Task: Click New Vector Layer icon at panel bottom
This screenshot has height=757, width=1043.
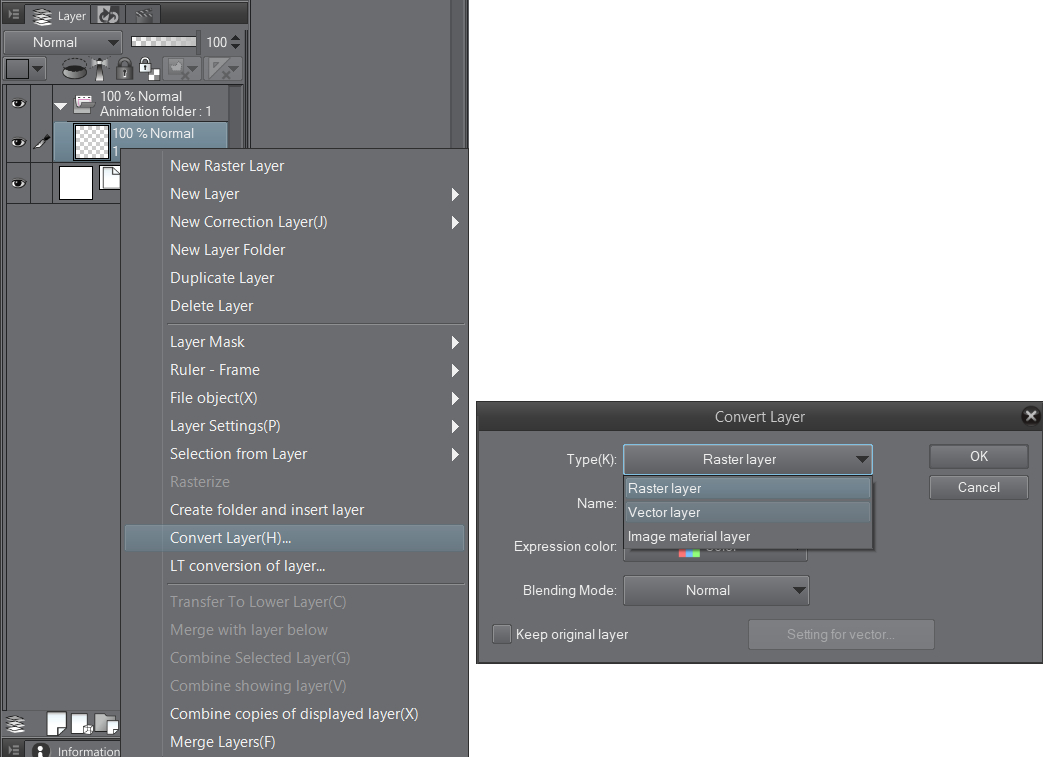Action: click(x=81, y=723)
